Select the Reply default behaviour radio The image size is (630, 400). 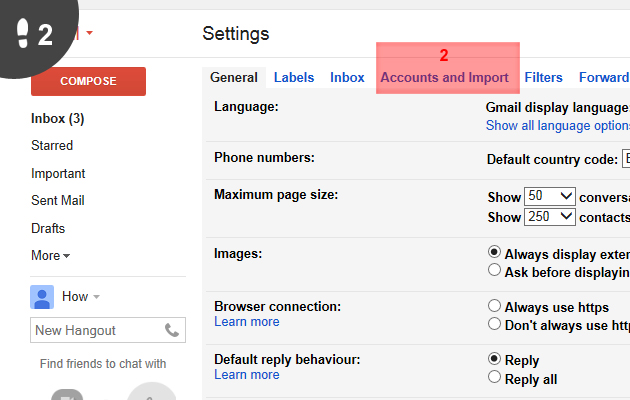pyautogui.click(x=494, y=358)
